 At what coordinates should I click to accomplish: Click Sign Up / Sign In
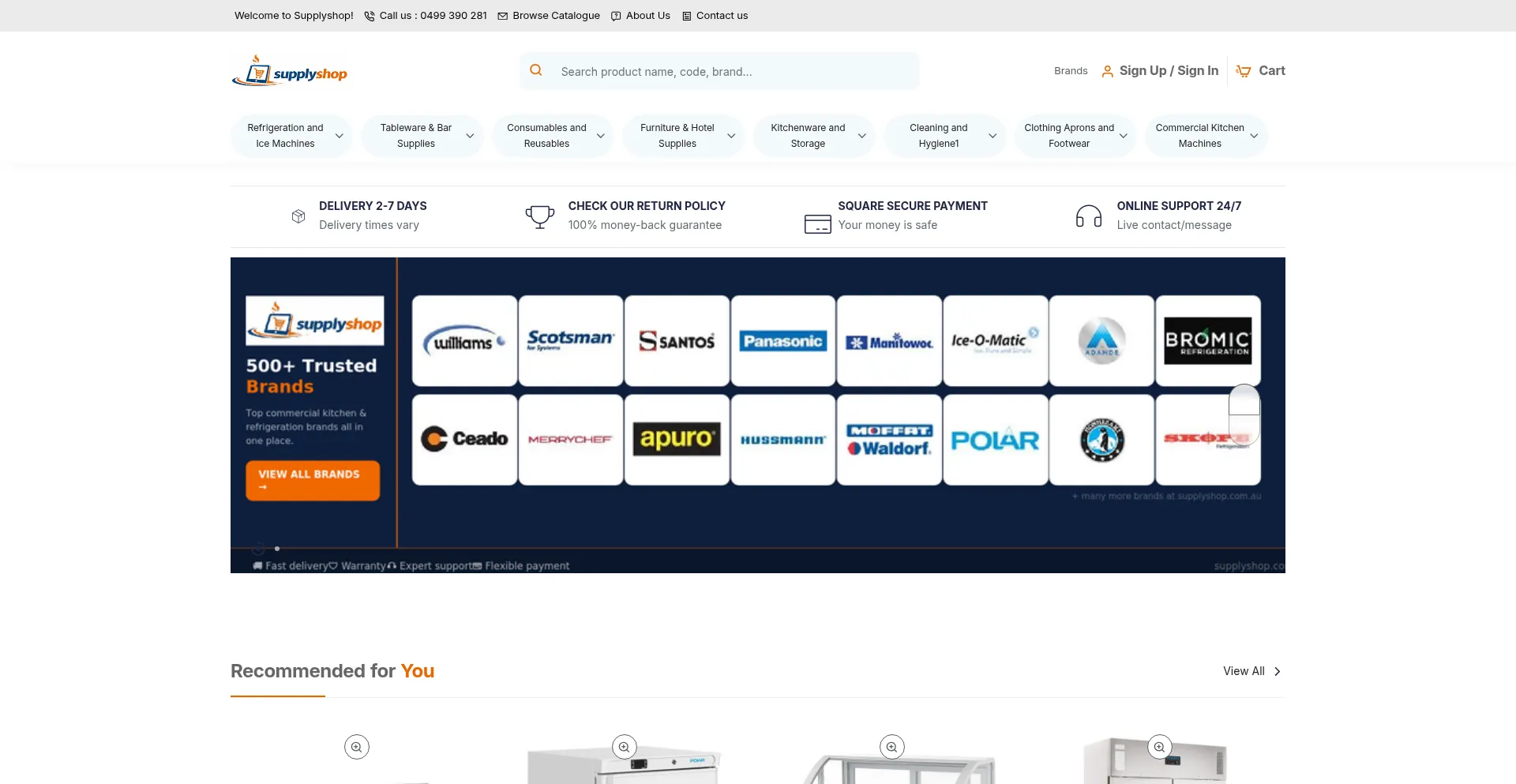pos(1169,71)
